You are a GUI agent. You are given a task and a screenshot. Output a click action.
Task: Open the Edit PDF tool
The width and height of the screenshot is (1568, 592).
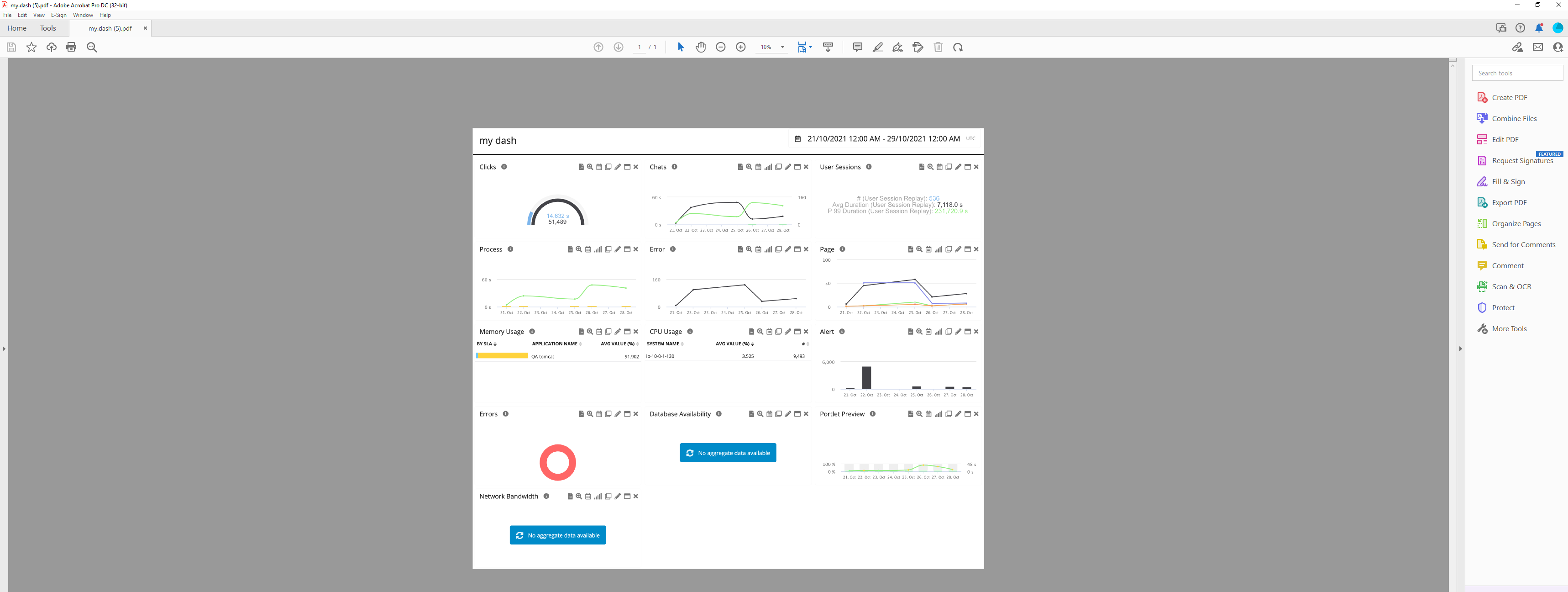pyautogui.click(x=1505, y=139)
